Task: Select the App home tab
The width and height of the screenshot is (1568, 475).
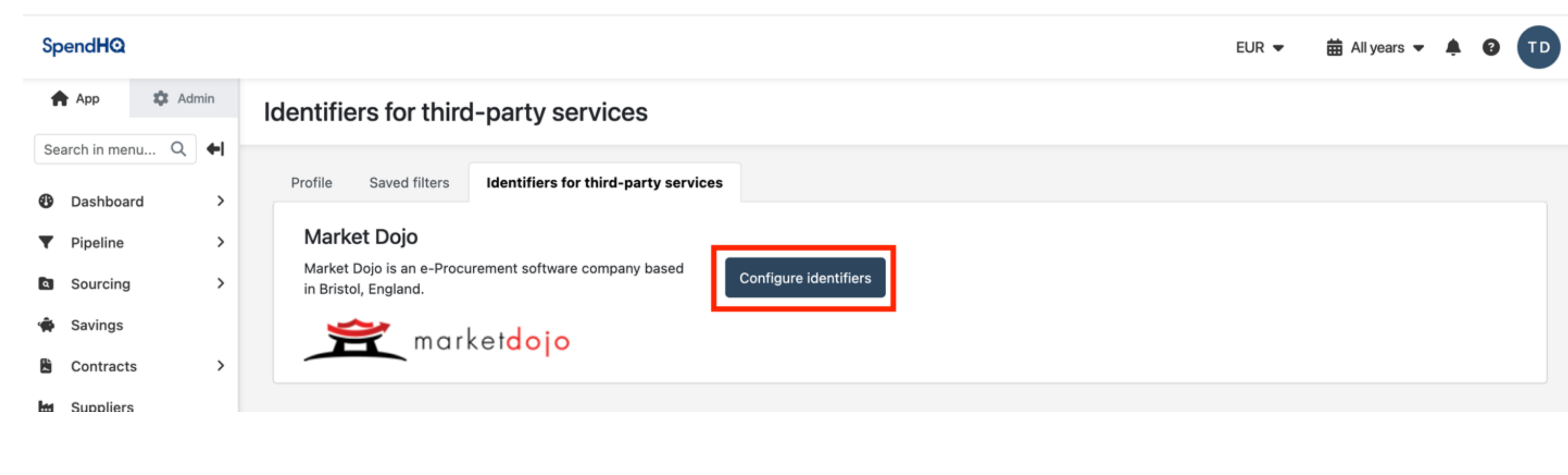Action: click(75, 98)
